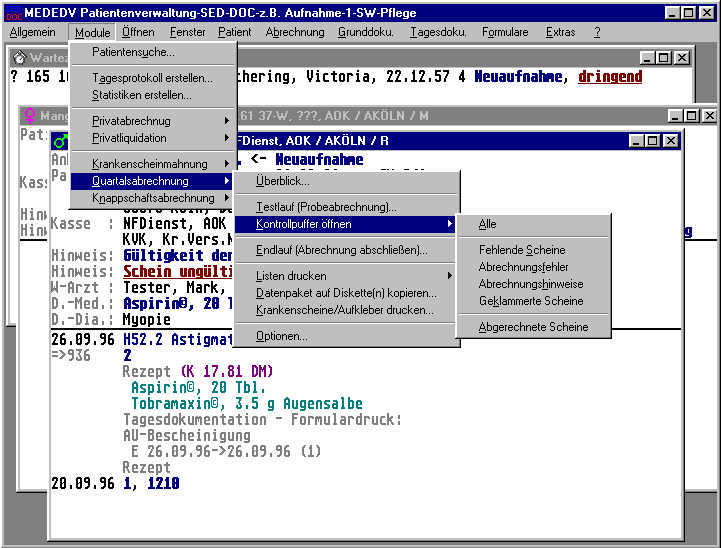This screenshot has height=548, width=721.
Task: Select Datenpaket auf Diskette(n) kopieren...
Action: click(x=347, y=293)
